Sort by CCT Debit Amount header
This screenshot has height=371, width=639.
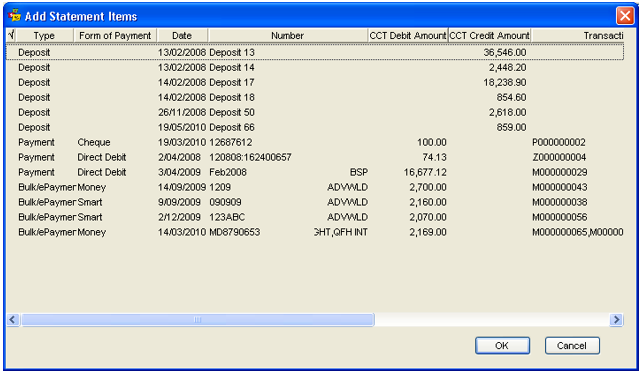[x=408, y=35]
